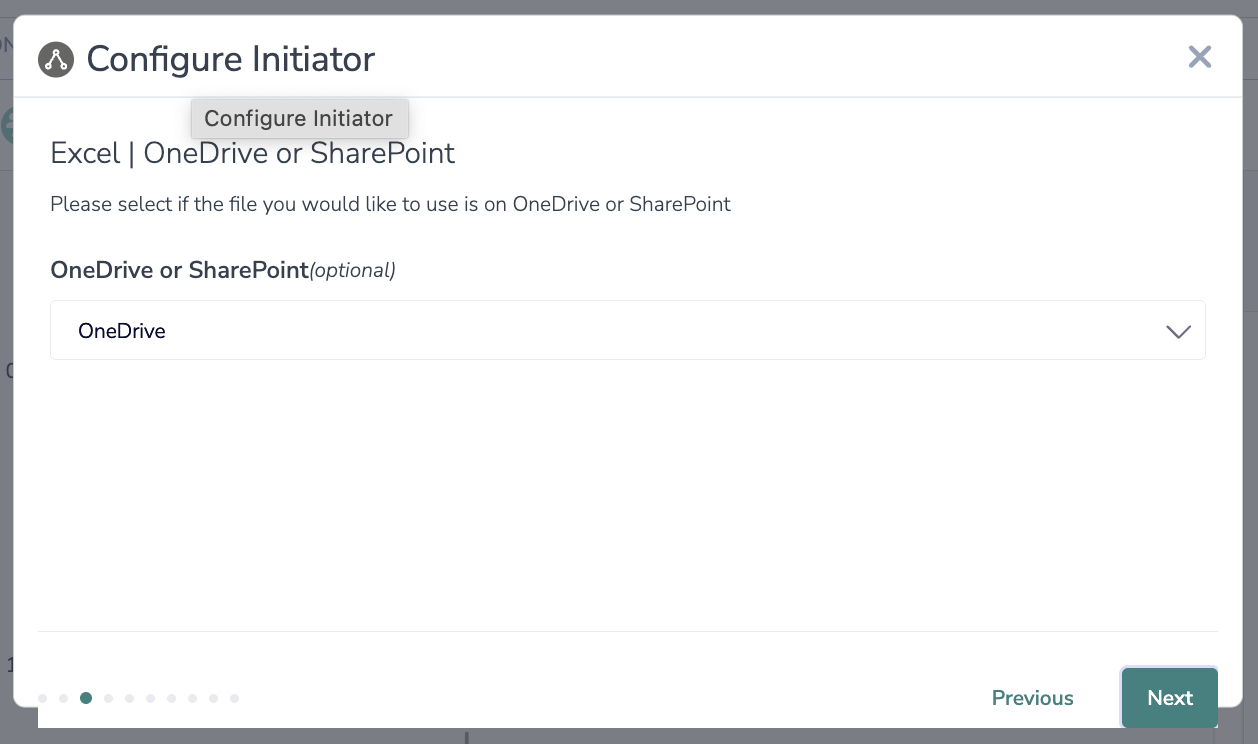The height and width of the screenshot is (744, 1258).
Task: Go to the sixth step dot
Action: (x=150, y=698)
